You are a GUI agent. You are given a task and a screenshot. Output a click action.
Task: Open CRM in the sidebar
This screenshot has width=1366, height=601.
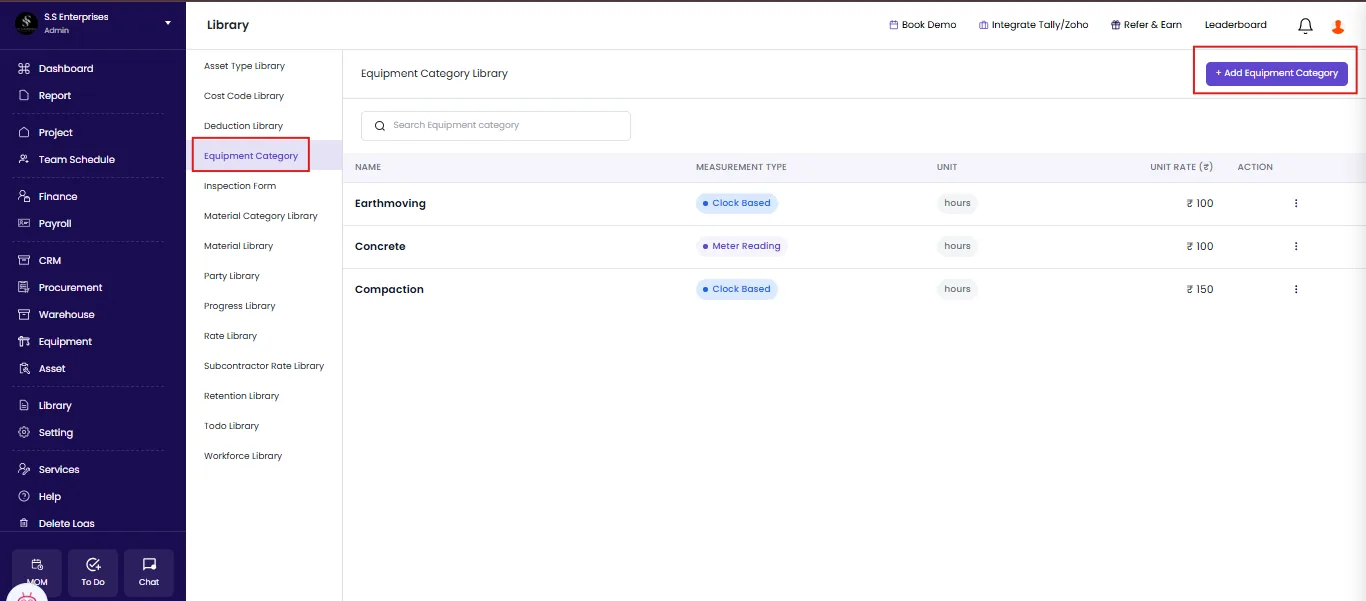(x=50, y=261)
